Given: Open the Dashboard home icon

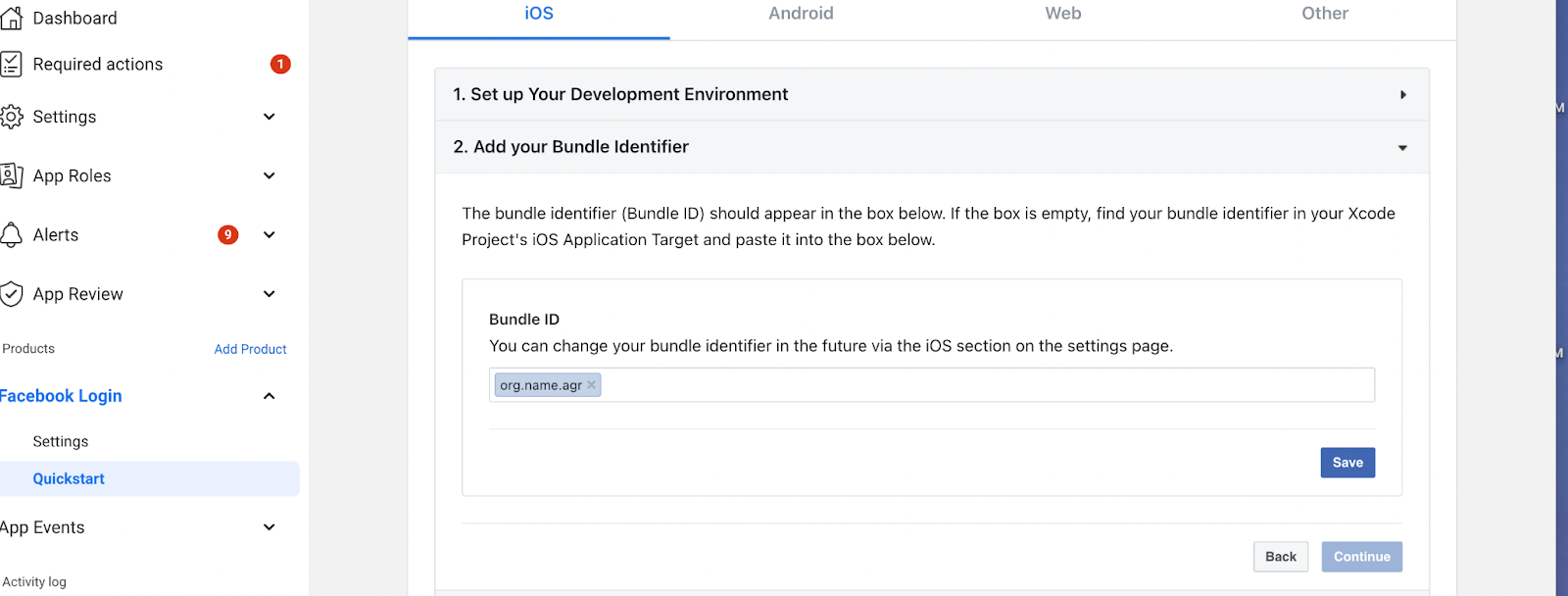Looking at the screenshot, I should (12, 18).
